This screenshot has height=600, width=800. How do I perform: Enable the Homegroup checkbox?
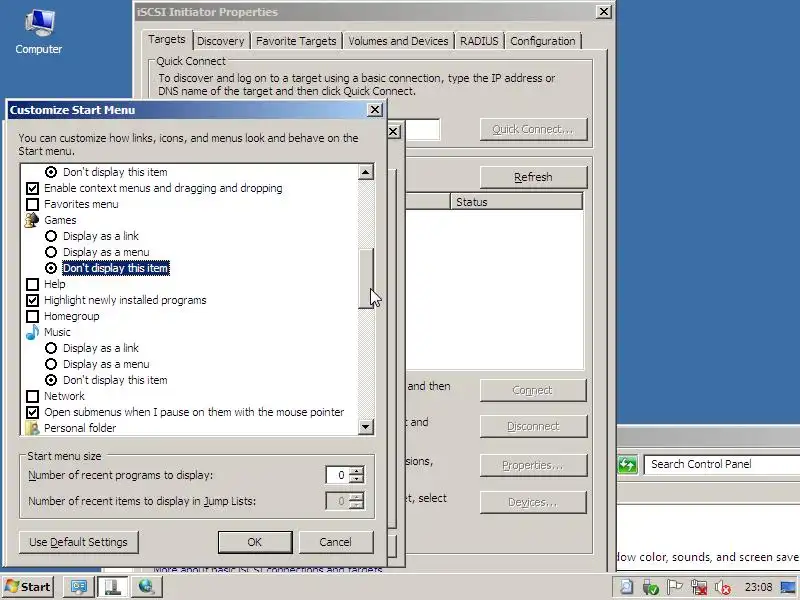(x=32, y=316)
